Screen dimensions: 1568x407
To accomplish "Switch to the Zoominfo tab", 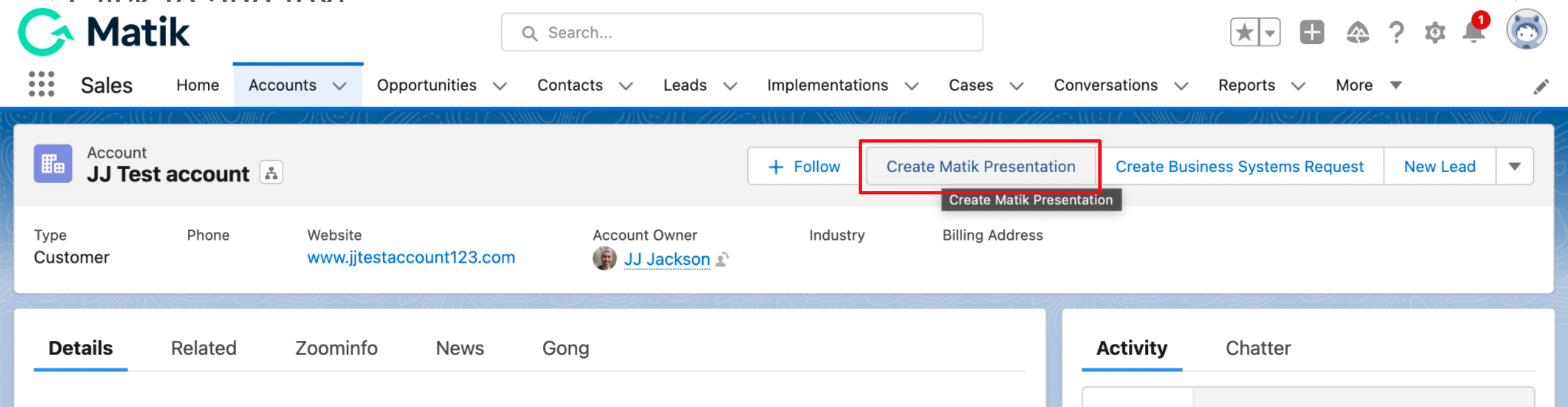I will [336, 349].
